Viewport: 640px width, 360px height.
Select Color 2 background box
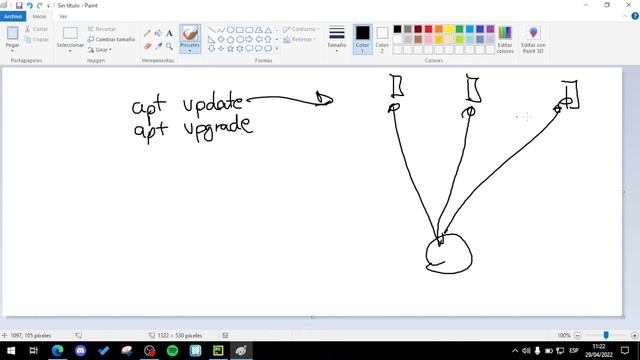(382, 39)
